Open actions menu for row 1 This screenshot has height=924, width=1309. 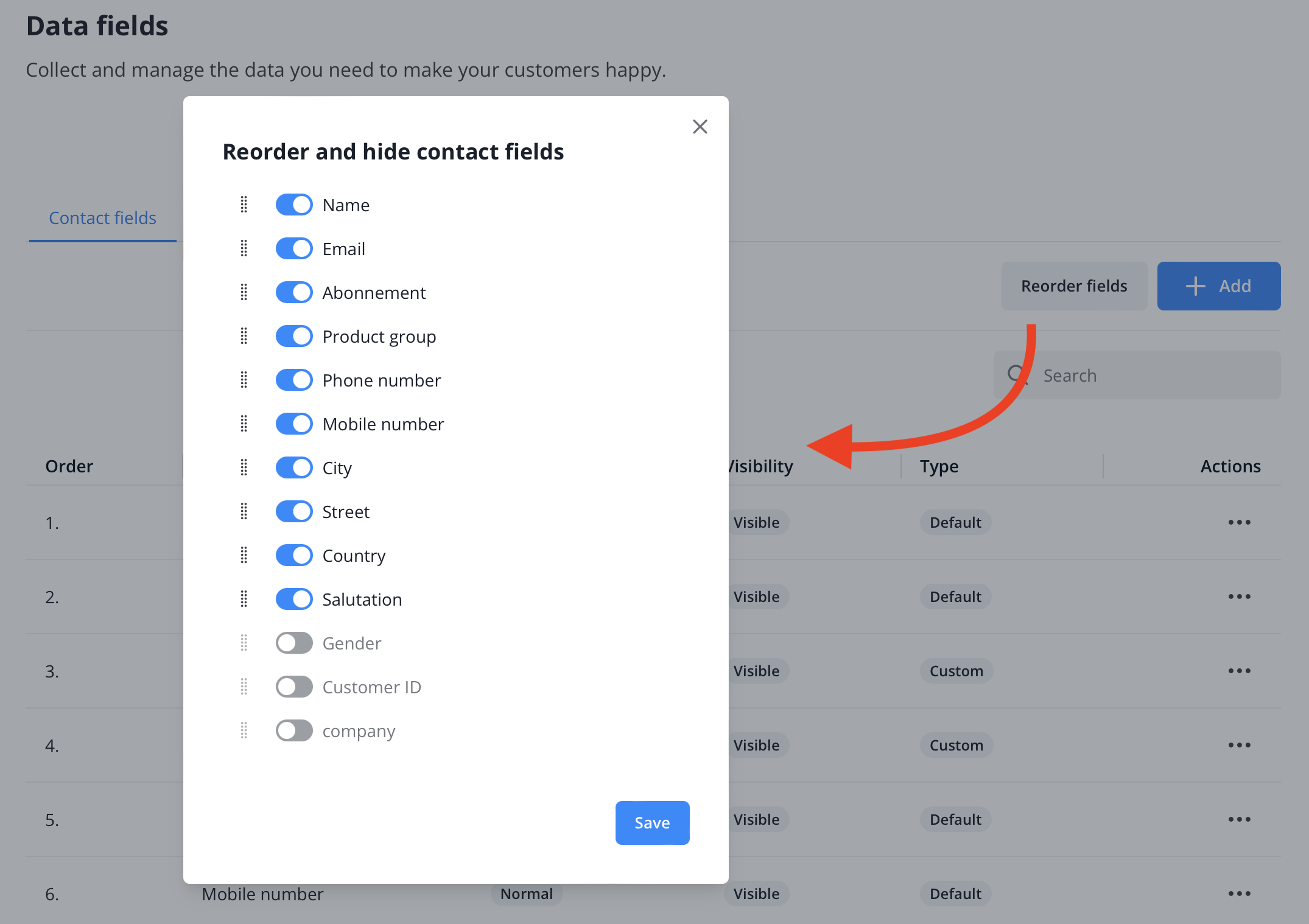(x=1239, y=523)
